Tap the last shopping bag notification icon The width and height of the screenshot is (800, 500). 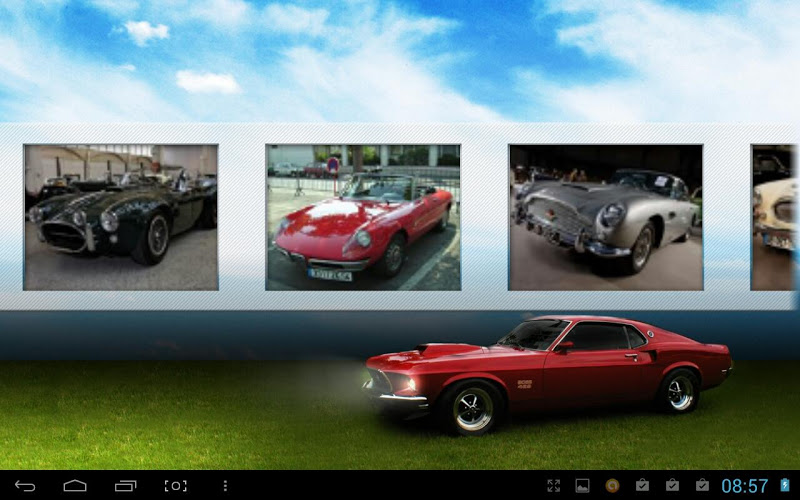tap(702, 486)
